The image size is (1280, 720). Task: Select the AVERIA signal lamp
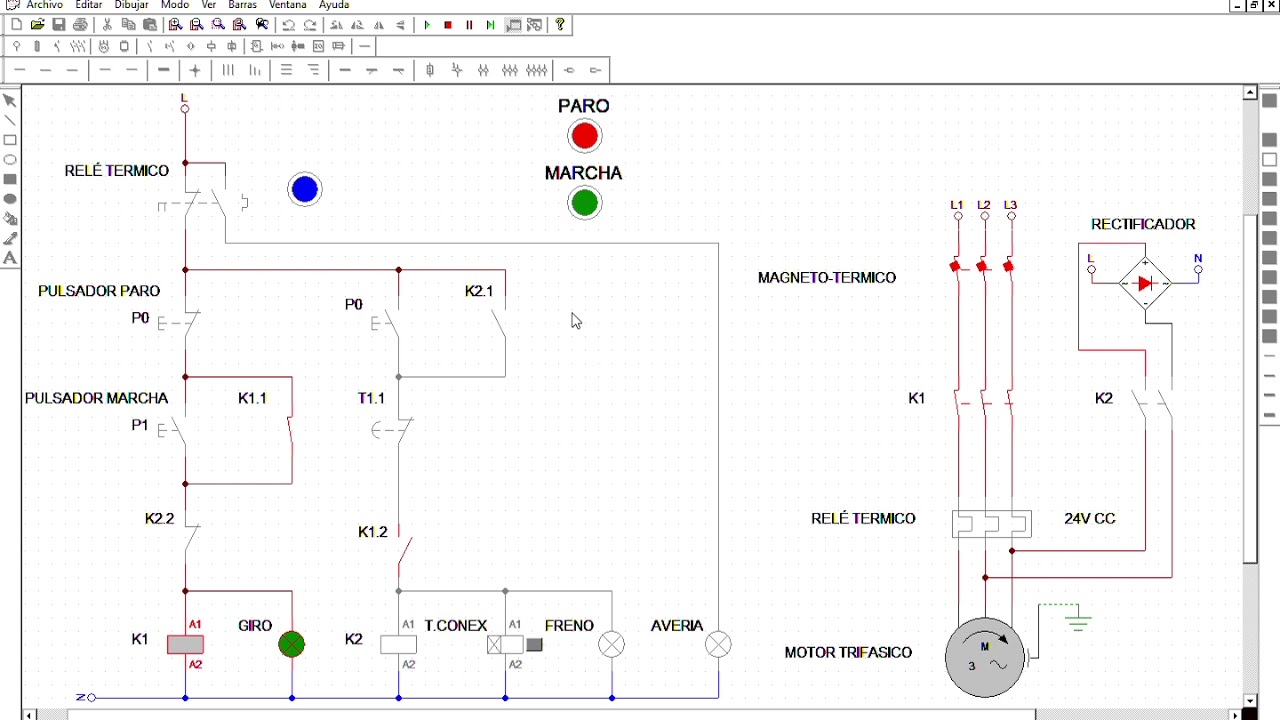pyautogui.click(x=718, y=645)
